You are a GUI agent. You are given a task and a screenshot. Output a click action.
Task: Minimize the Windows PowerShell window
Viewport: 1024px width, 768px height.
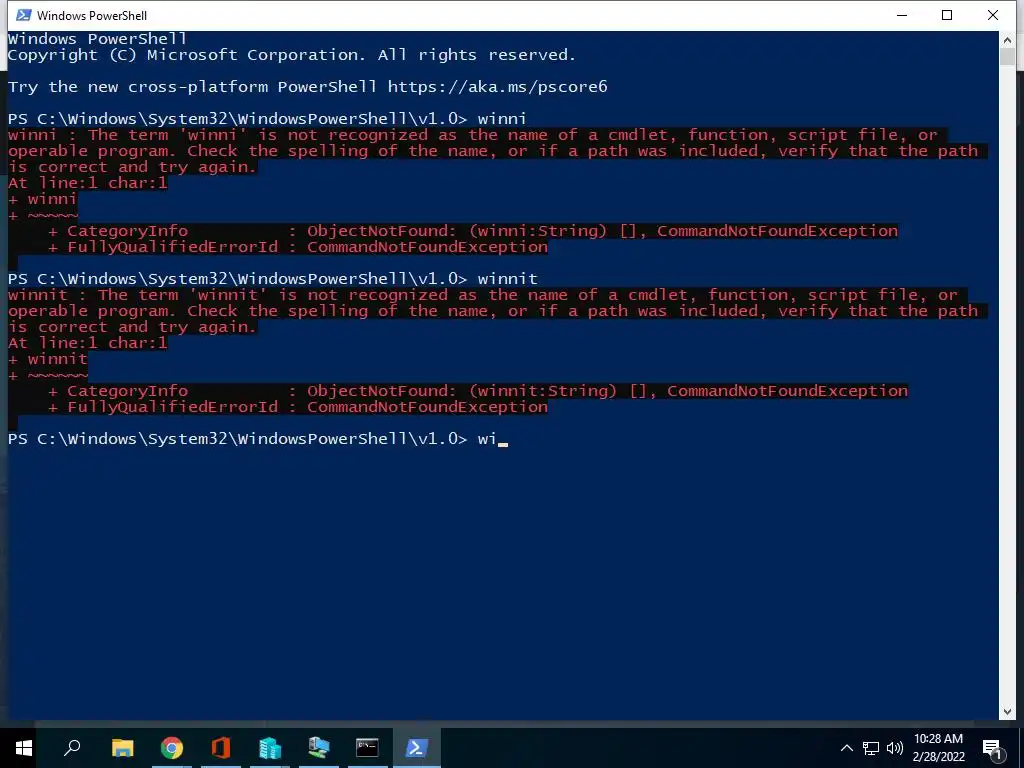pyautogui.click(x=903, y=15)
